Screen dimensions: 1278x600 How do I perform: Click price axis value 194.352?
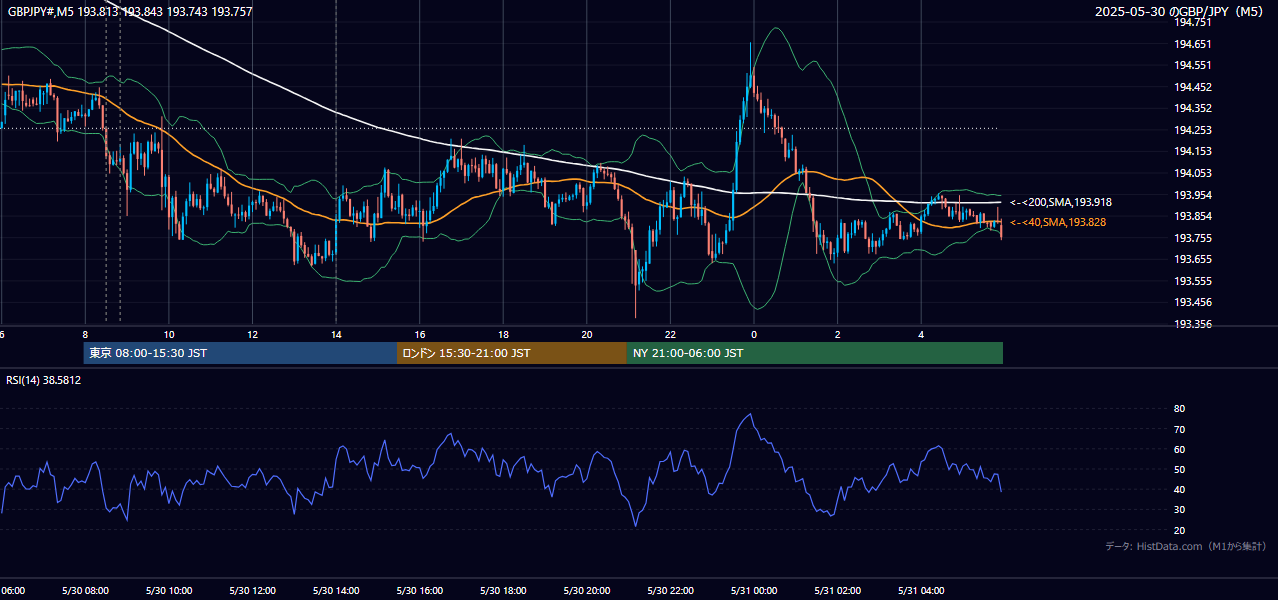(x=1193, y=108)
